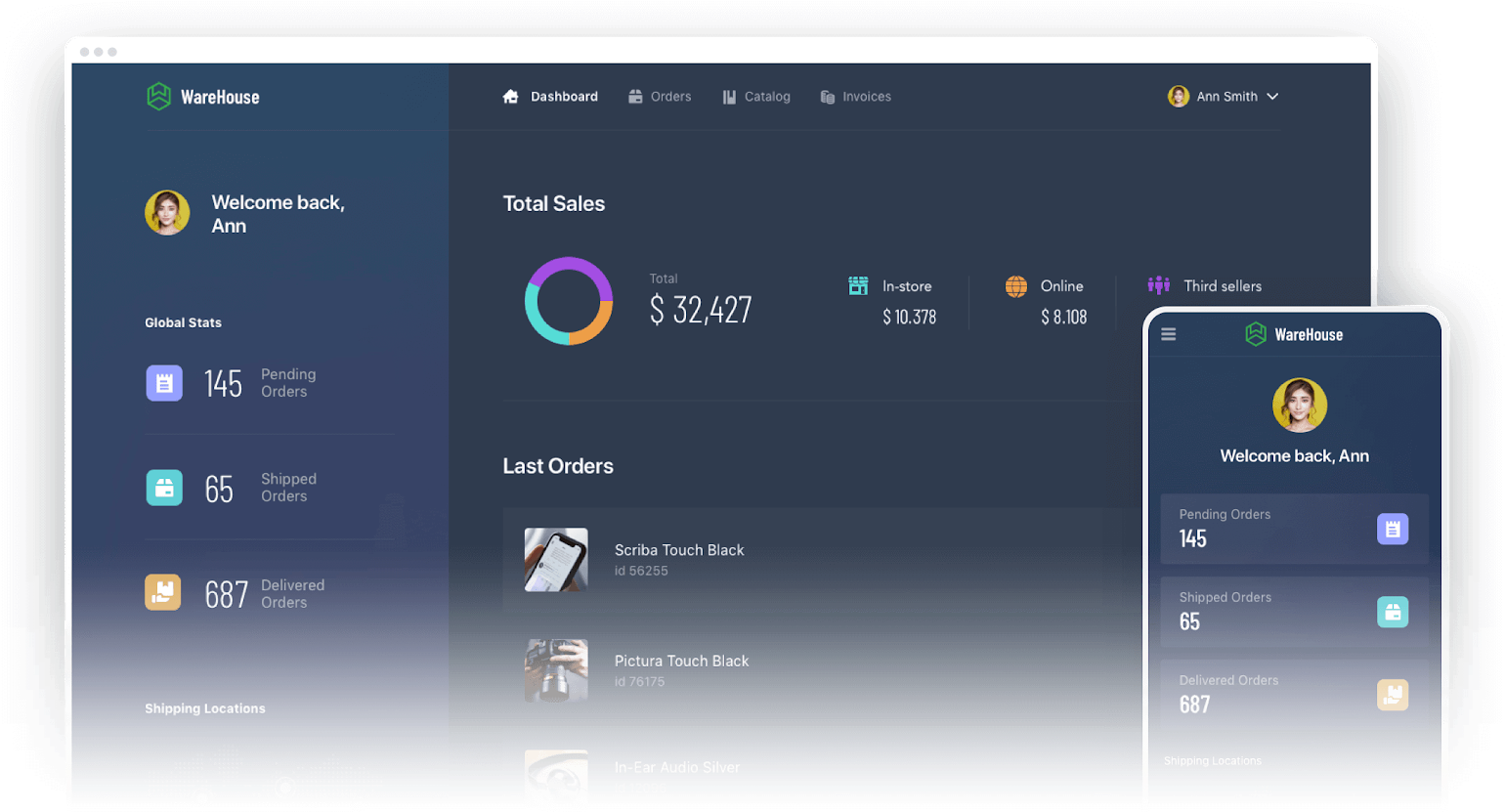Image resolution: width=1505 pixels, height=812 pixels.
Task: Click the Last Orders heading
Action: (558, 466)
